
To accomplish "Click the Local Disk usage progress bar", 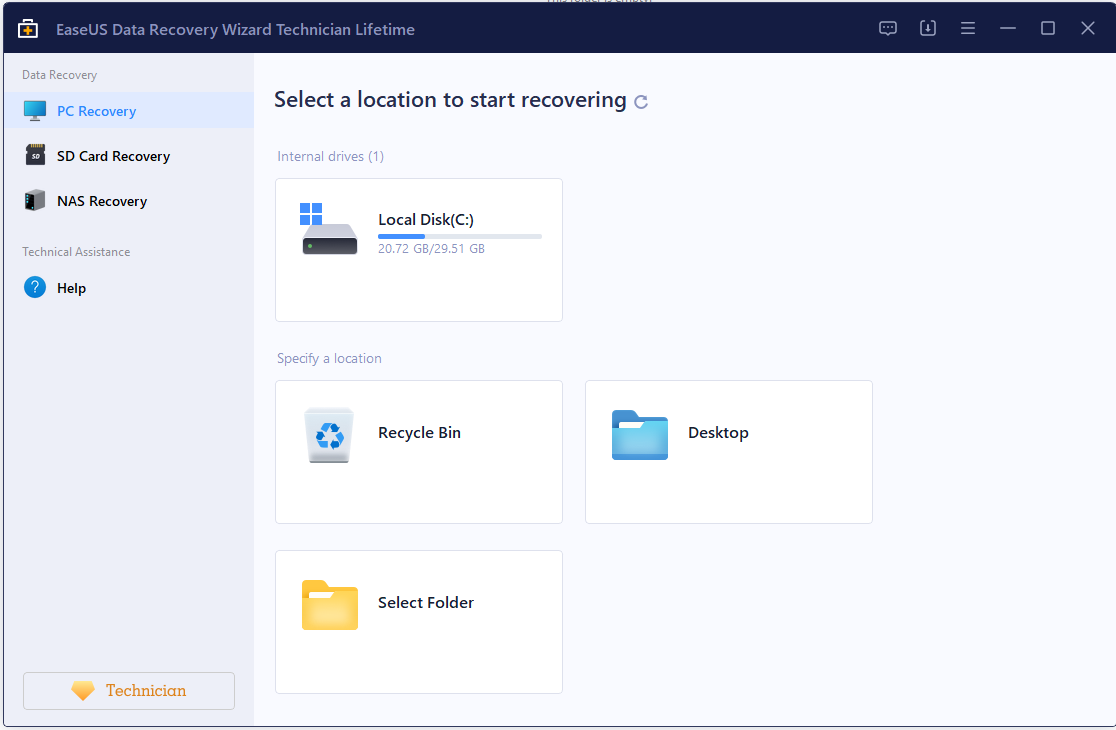I will [x=460, y=236].
